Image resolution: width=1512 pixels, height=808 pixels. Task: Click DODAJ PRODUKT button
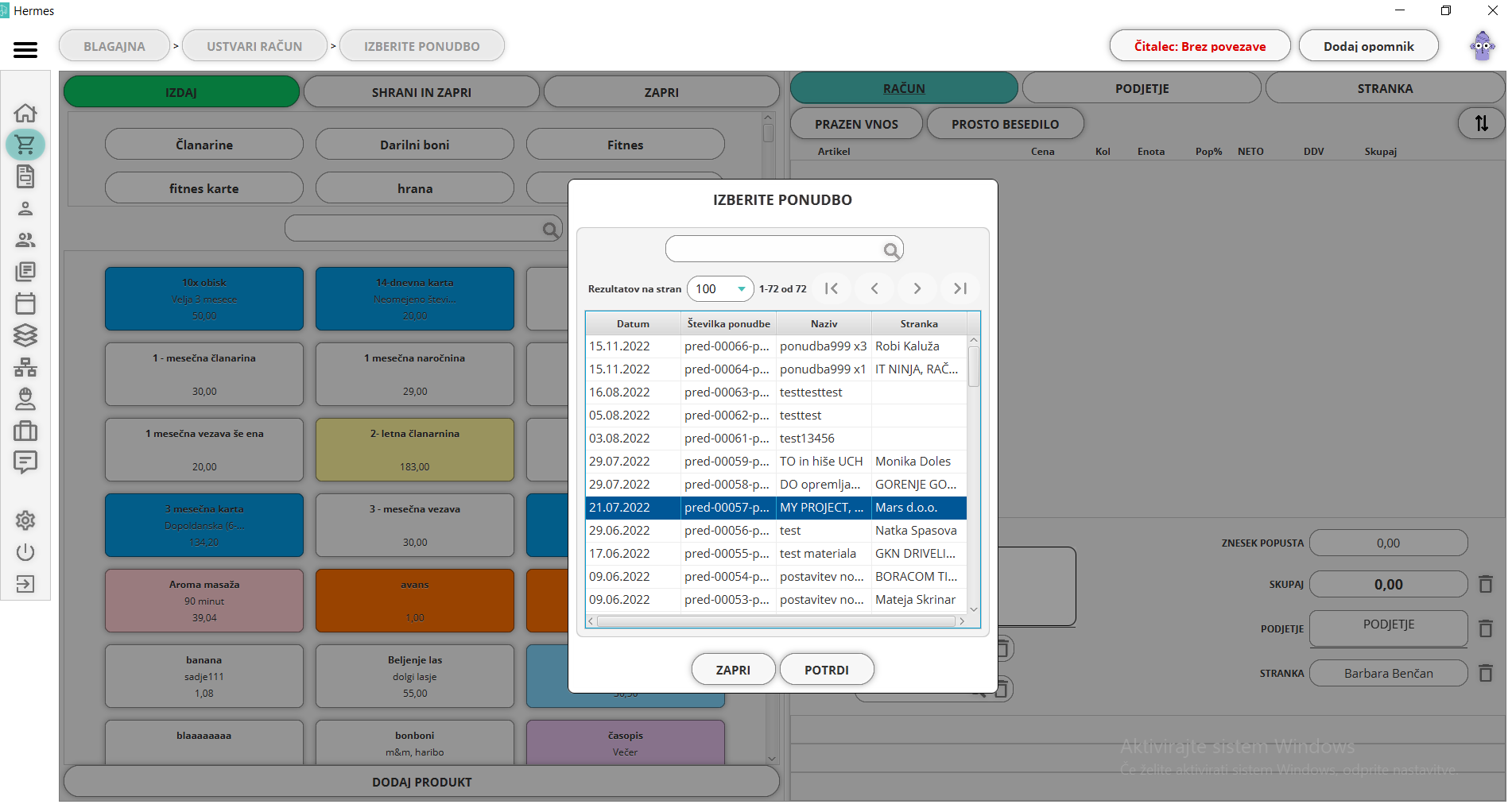[421, 782]
